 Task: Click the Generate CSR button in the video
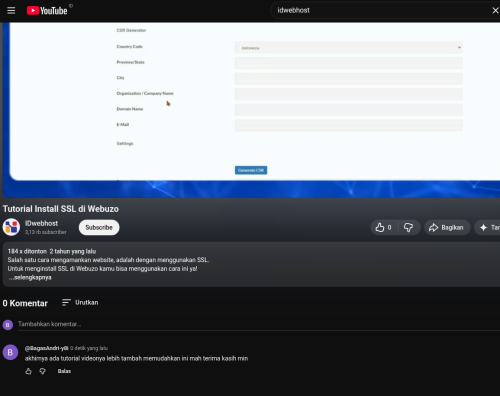(x=251, y=170)
